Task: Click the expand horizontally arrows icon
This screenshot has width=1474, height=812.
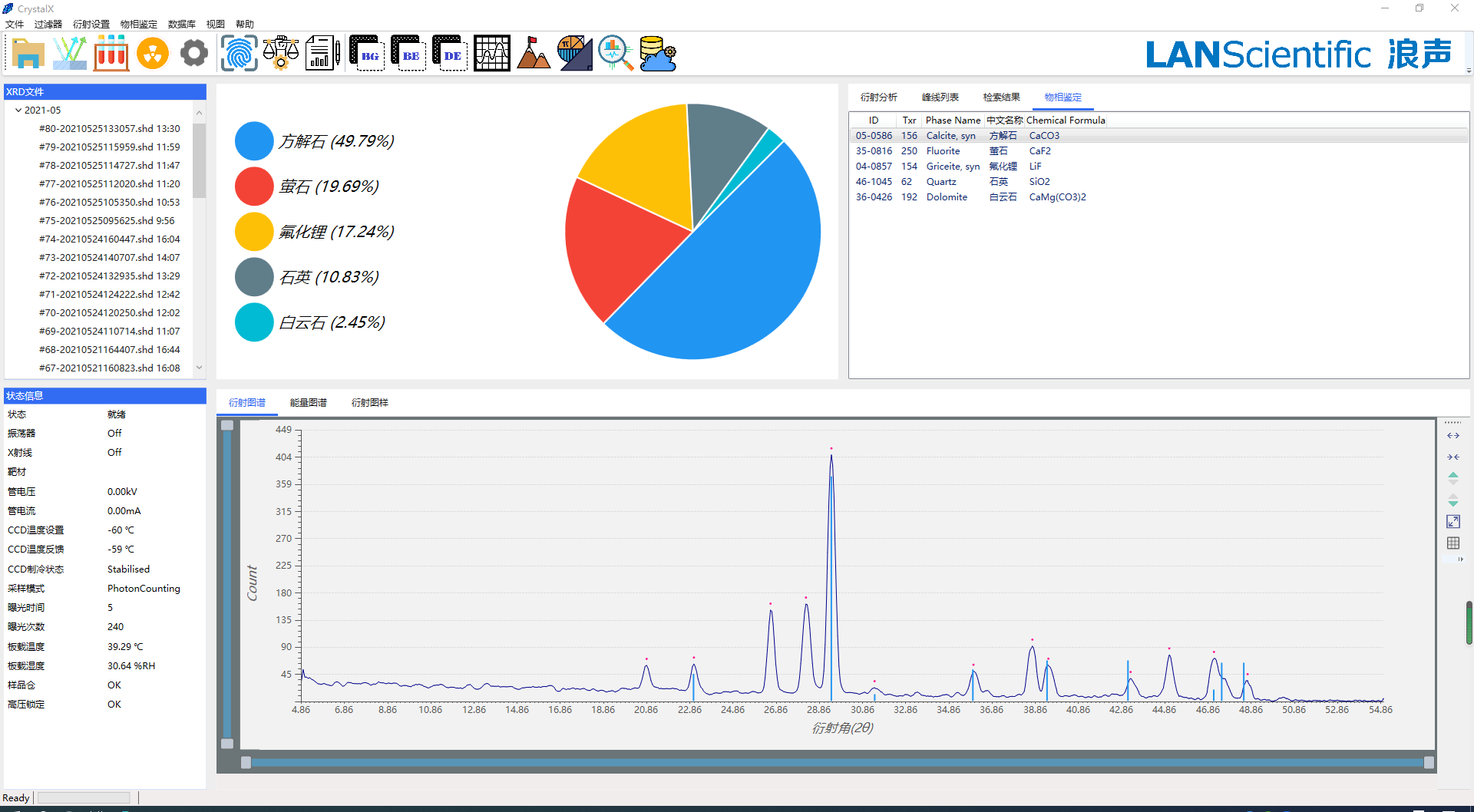Action: coord(1453,436)
